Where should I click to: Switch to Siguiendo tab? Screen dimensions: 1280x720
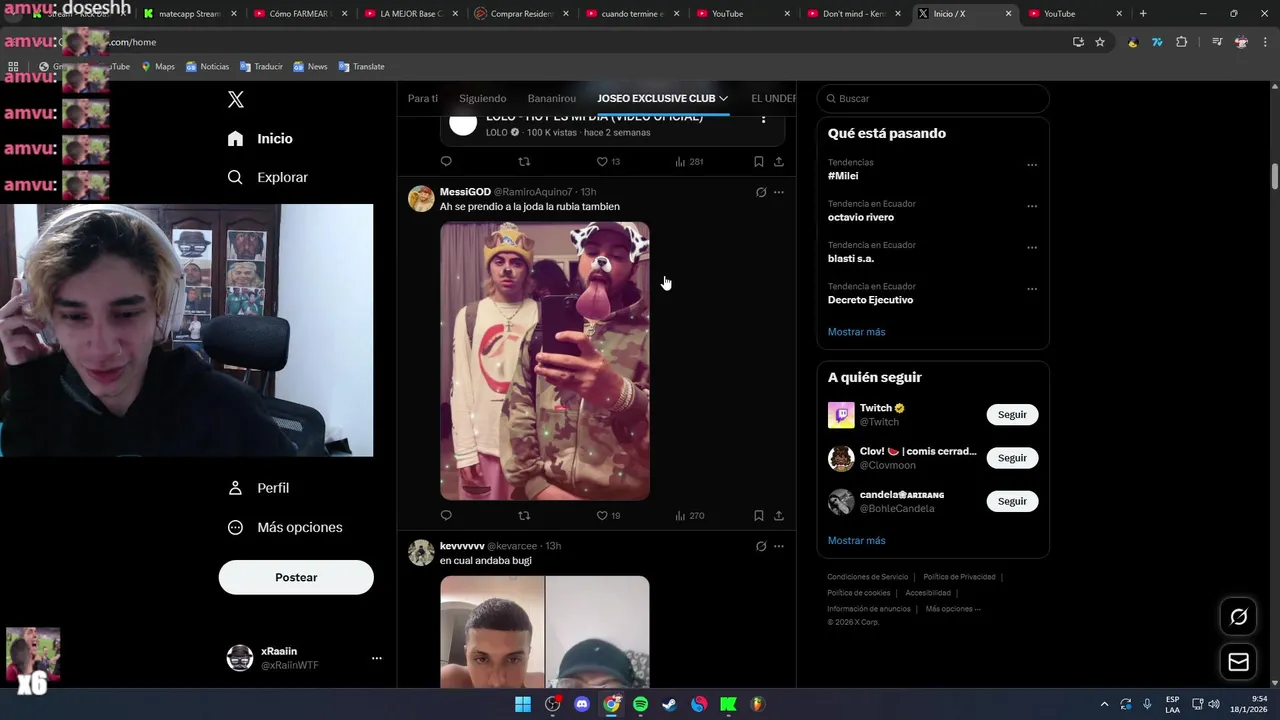pyautogui.click(x=483, y=98)
